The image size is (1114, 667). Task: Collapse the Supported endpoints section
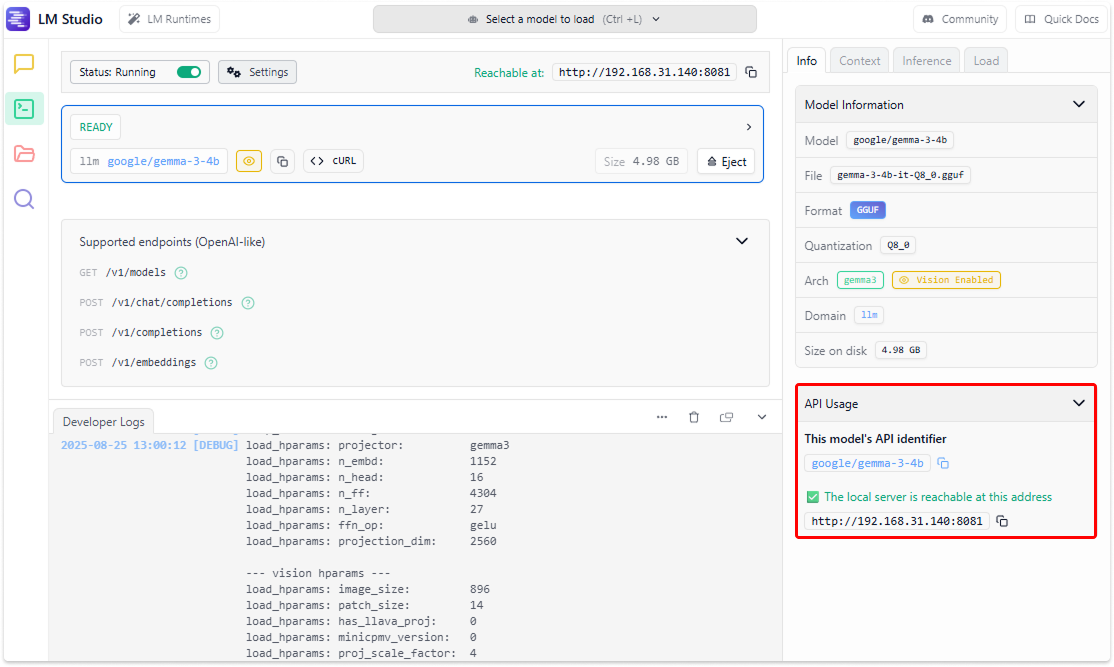pos(742,241)
